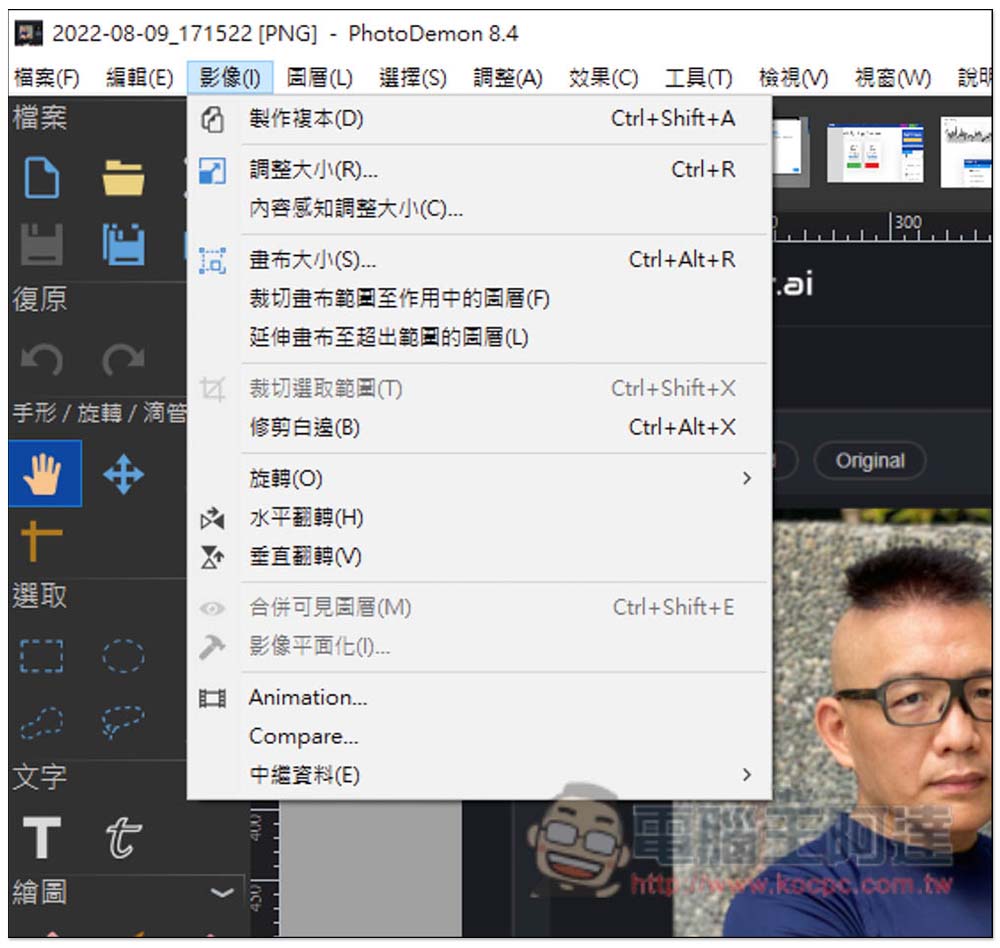Select the rectangular selection tool
The height and width of the screenshot is (948, 1000).
[41, 657]
